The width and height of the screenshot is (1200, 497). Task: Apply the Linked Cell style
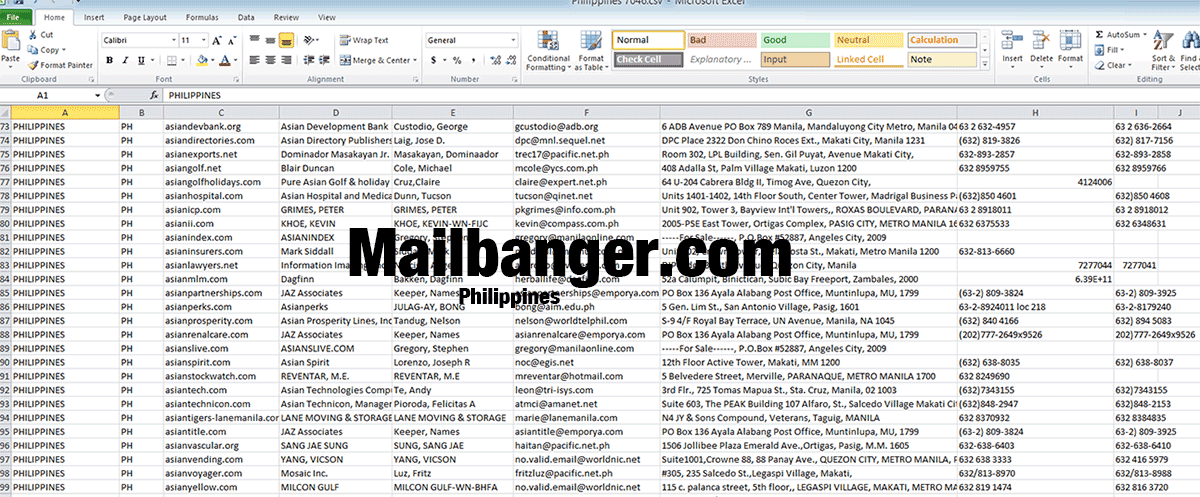click(868, 59)
